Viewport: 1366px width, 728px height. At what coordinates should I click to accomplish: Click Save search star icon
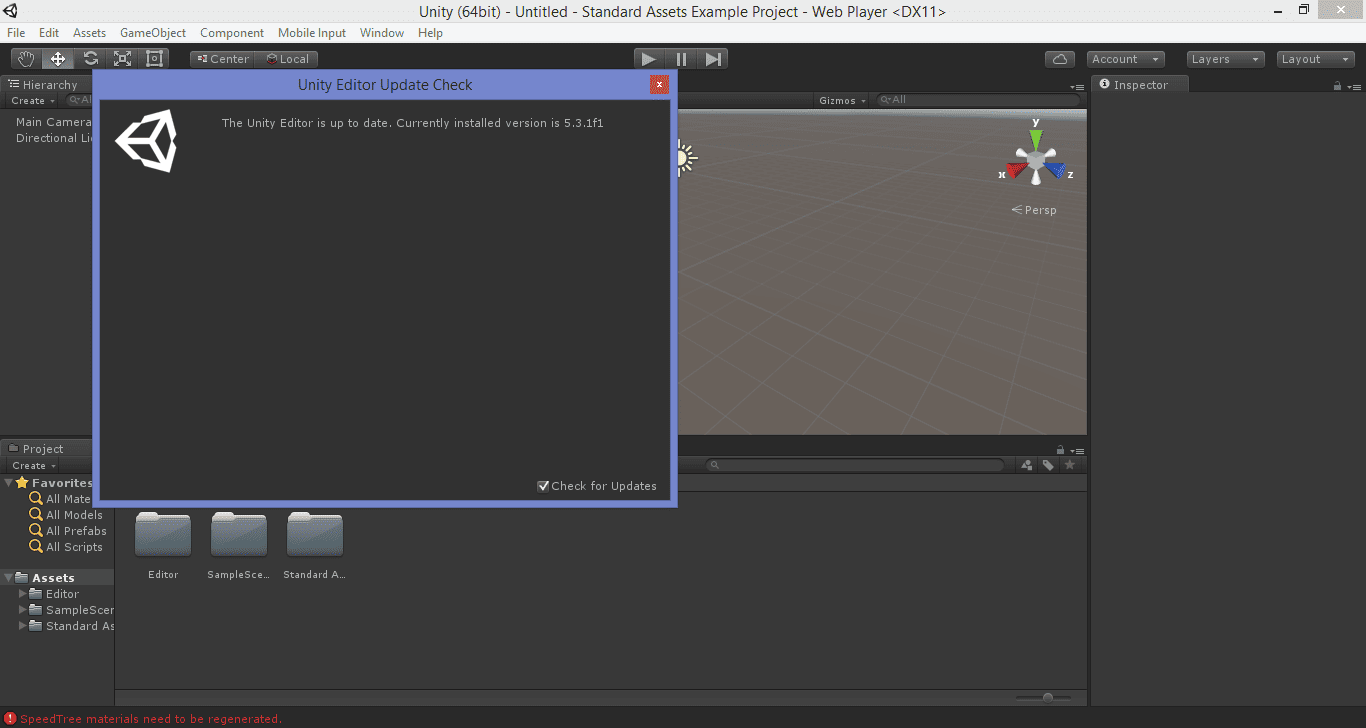1069,465
